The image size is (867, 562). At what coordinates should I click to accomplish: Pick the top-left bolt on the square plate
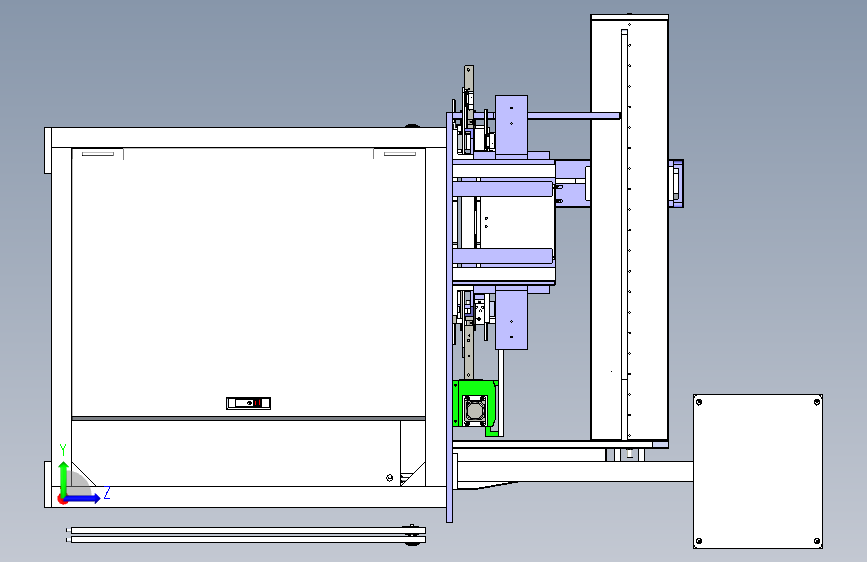point(699,402)
